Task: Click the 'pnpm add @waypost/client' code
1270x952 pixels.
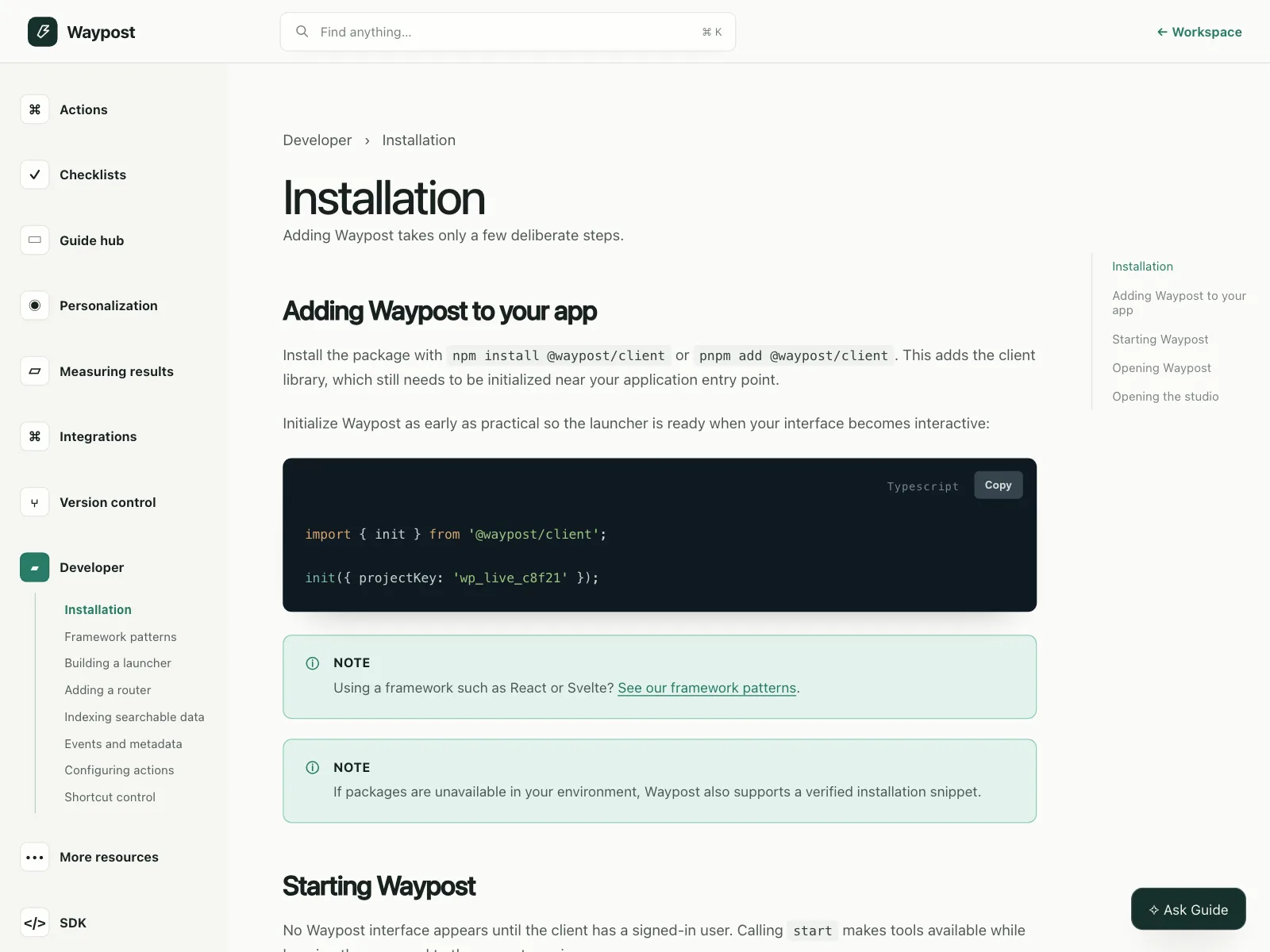Action: [x=794, y=355]
